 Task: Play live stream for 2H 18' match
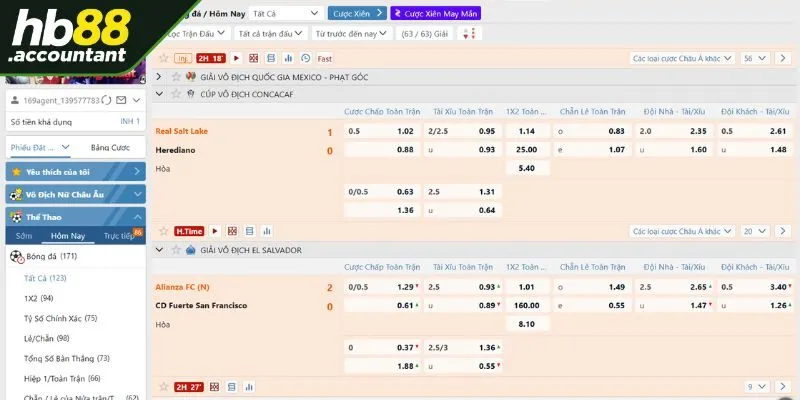coord(236,58)
